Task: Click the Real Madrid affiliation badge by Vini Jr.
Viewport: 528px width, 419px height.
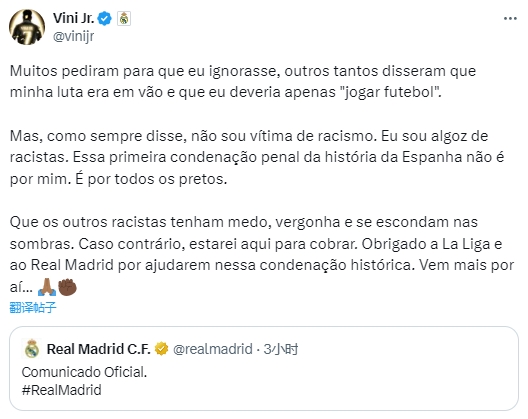Action: [124, 19]
